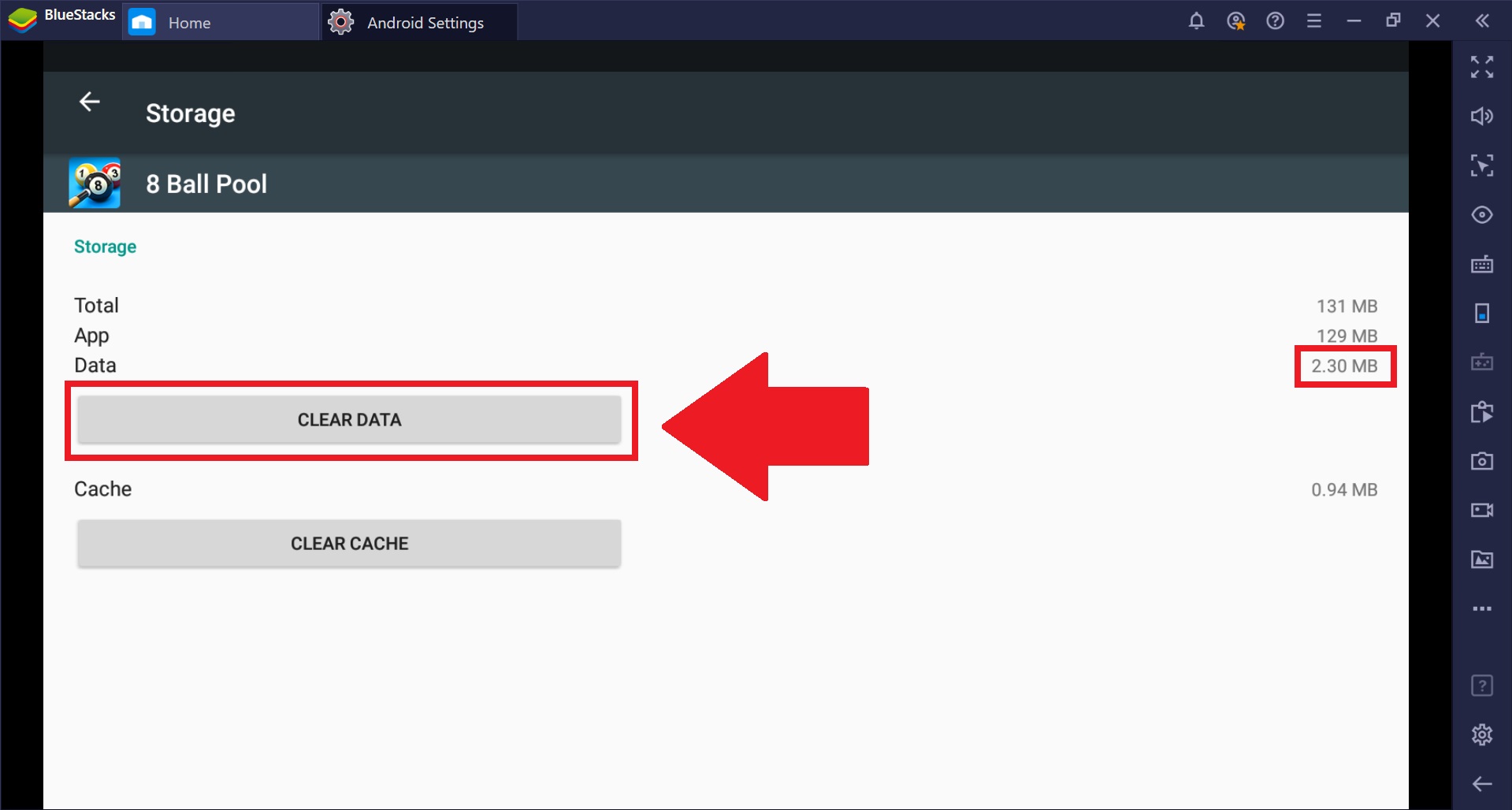
Task: Click the 131 MB total value
Action: [x=1347, y=306]
